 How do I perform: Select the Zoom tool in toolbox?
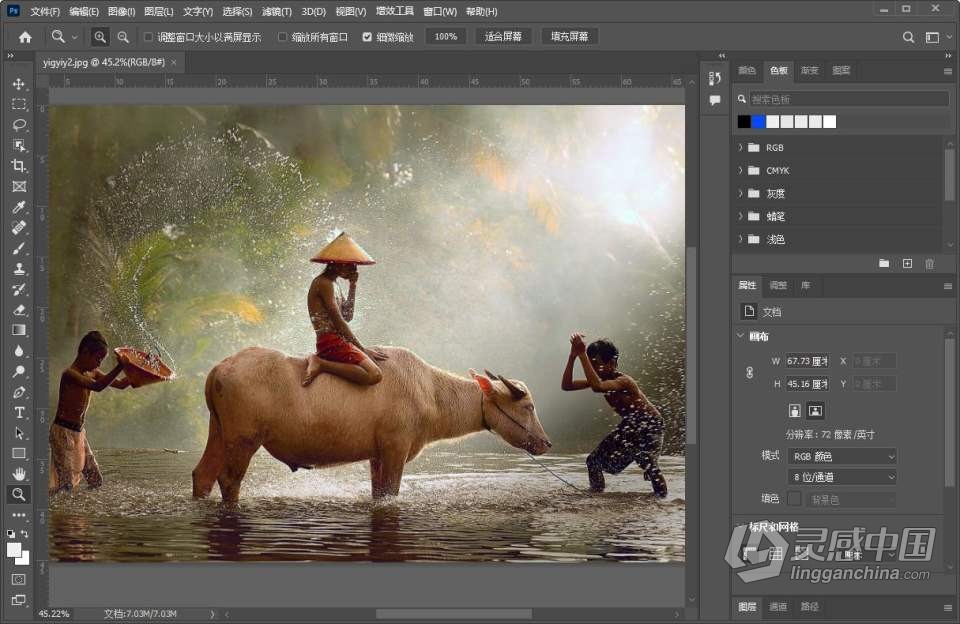coord(19,494)
